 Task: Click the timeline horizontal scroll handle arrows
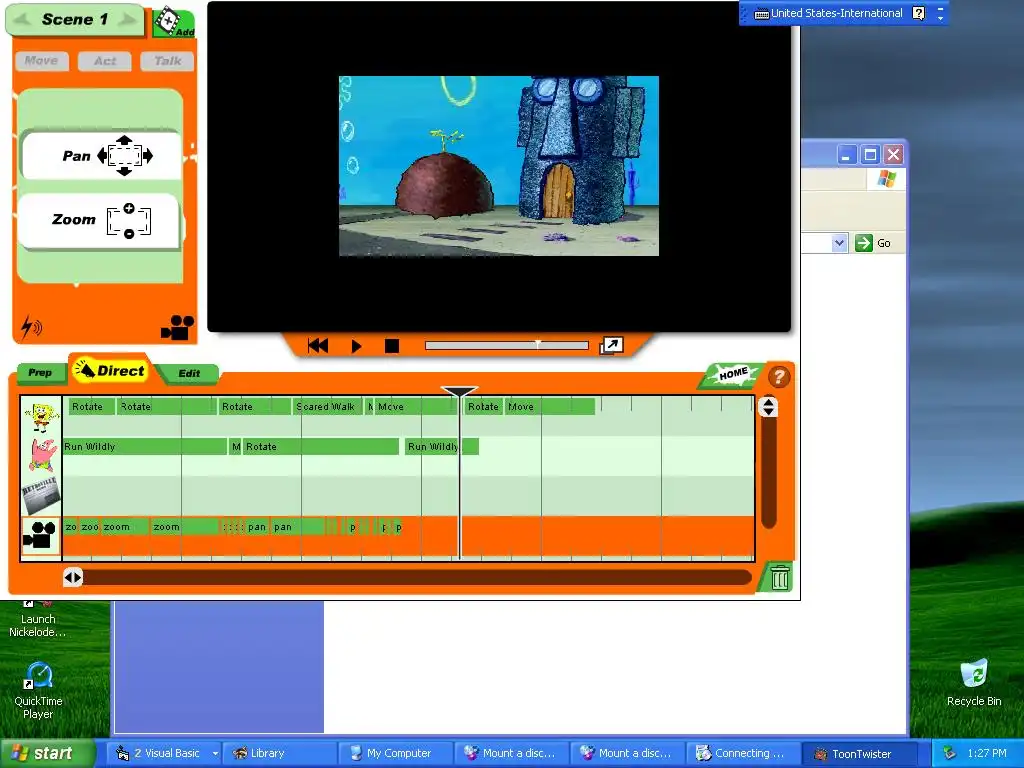[73, 577]
